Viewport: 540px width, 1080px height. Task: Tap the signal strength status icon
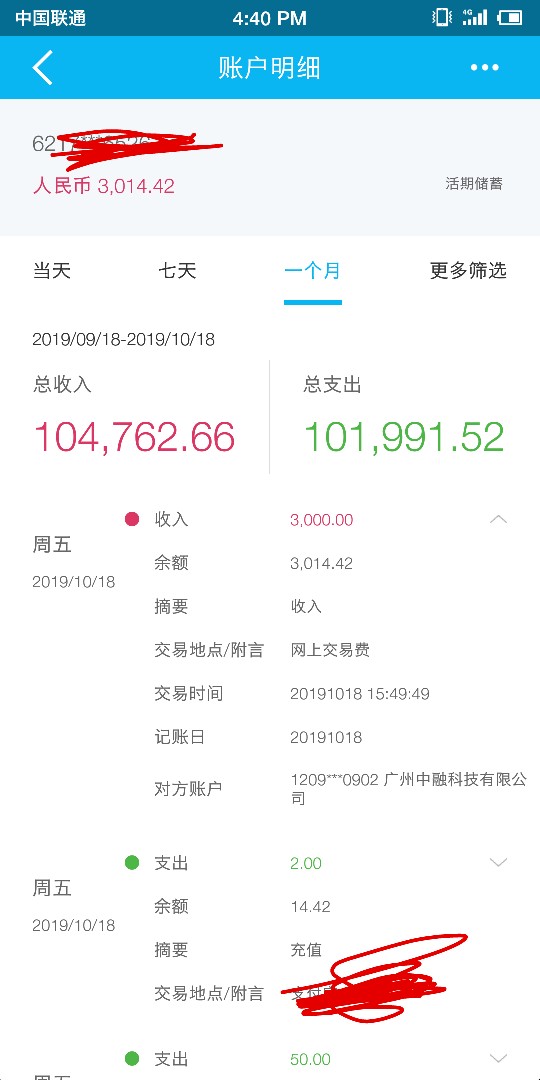point(475,17)
